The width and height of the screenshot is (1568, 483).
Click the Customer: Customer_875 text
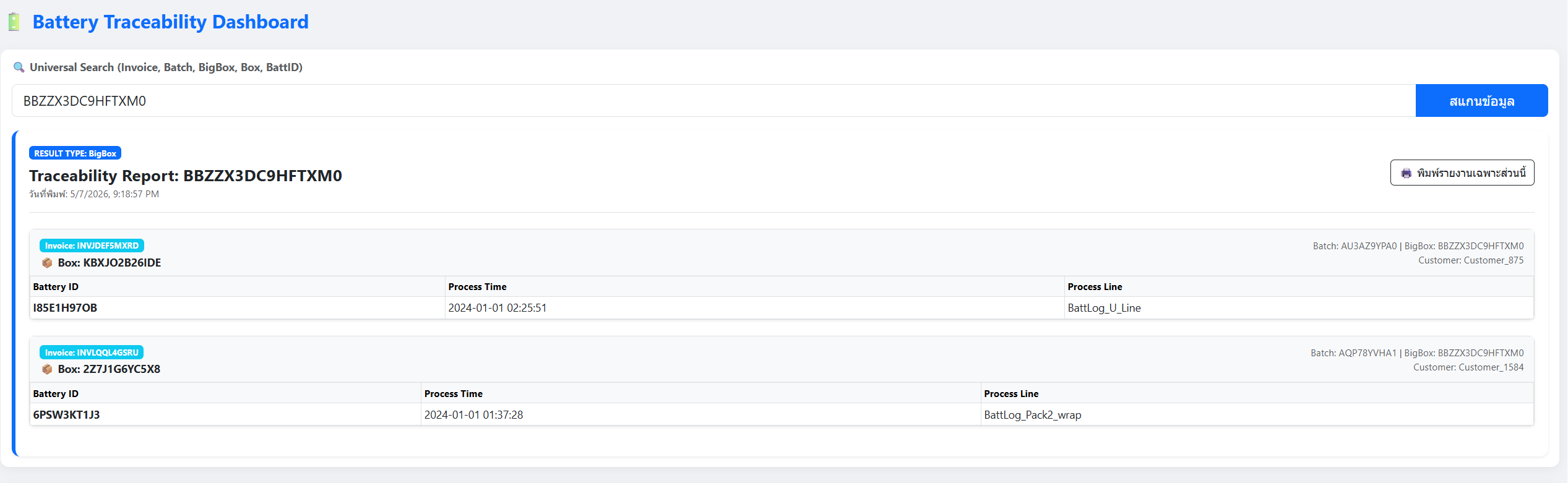click(x=1471, y=260)
